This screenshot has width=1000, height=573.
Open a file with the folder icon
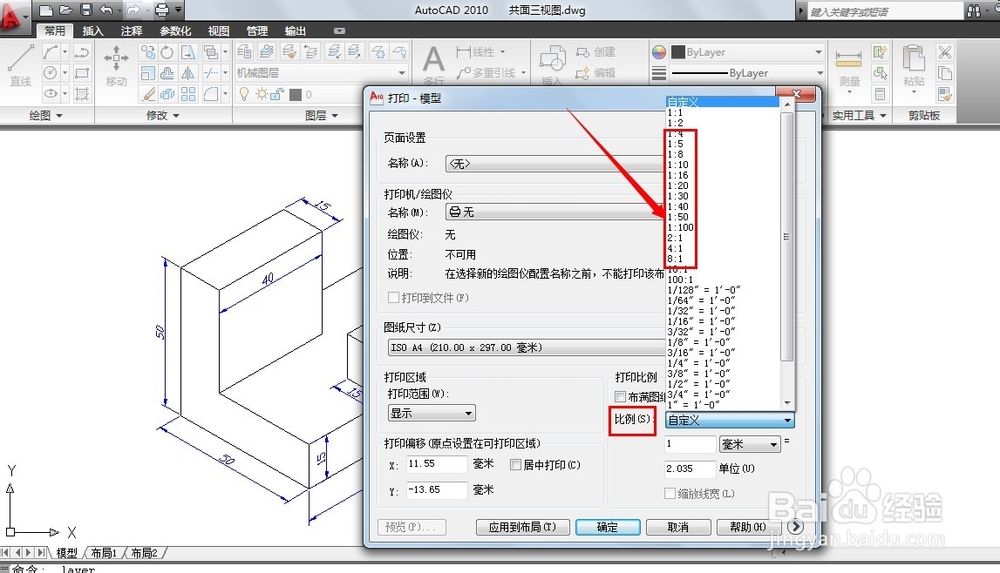click(66, 10)
